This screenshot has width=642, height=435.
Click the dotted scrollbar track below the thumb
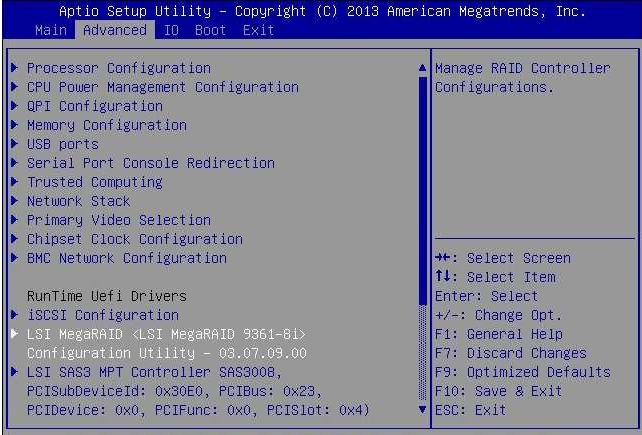point(423,353)
